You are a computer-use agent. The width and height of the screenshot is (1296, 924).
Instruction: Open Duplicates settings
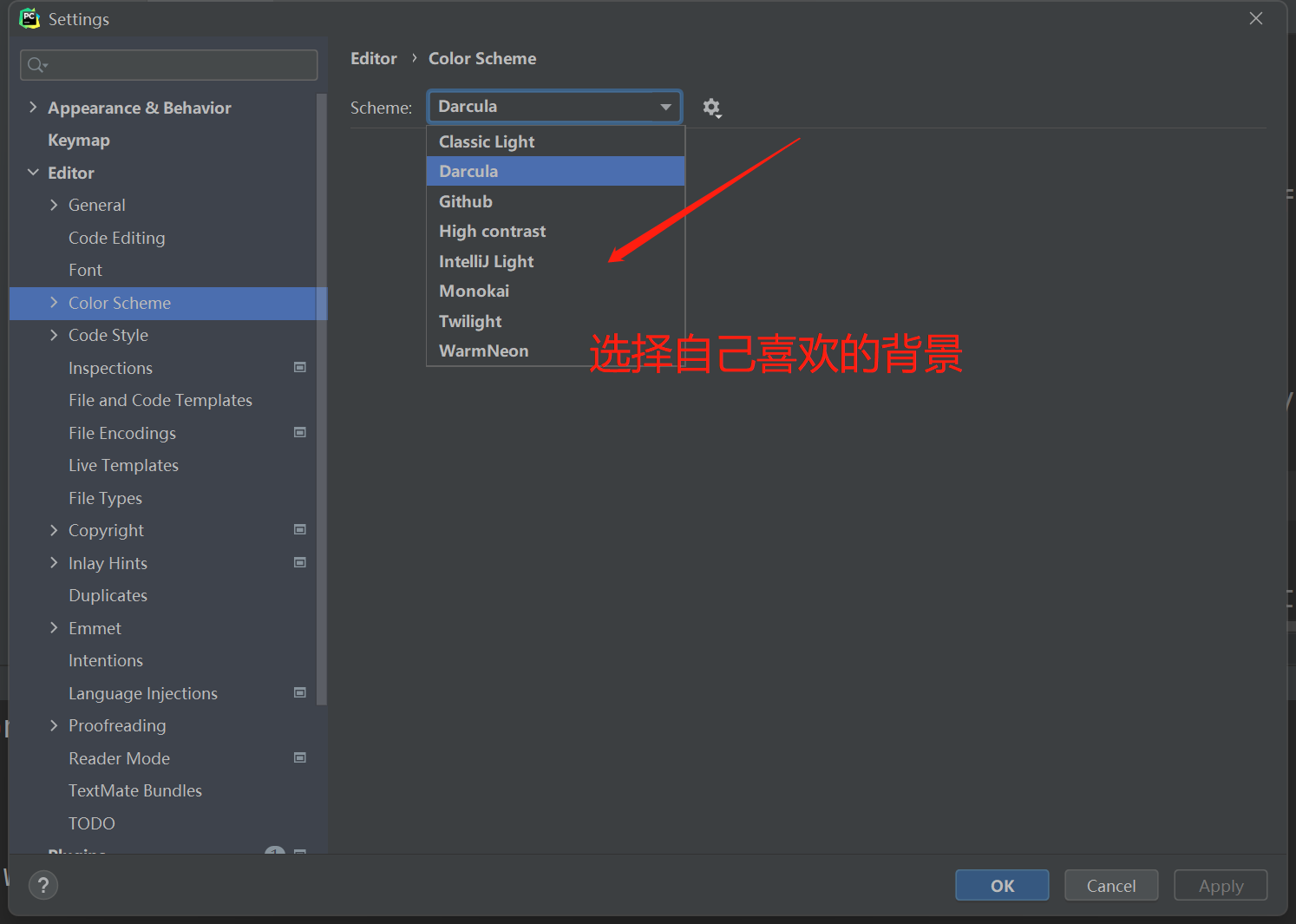(x=108, y=595)
